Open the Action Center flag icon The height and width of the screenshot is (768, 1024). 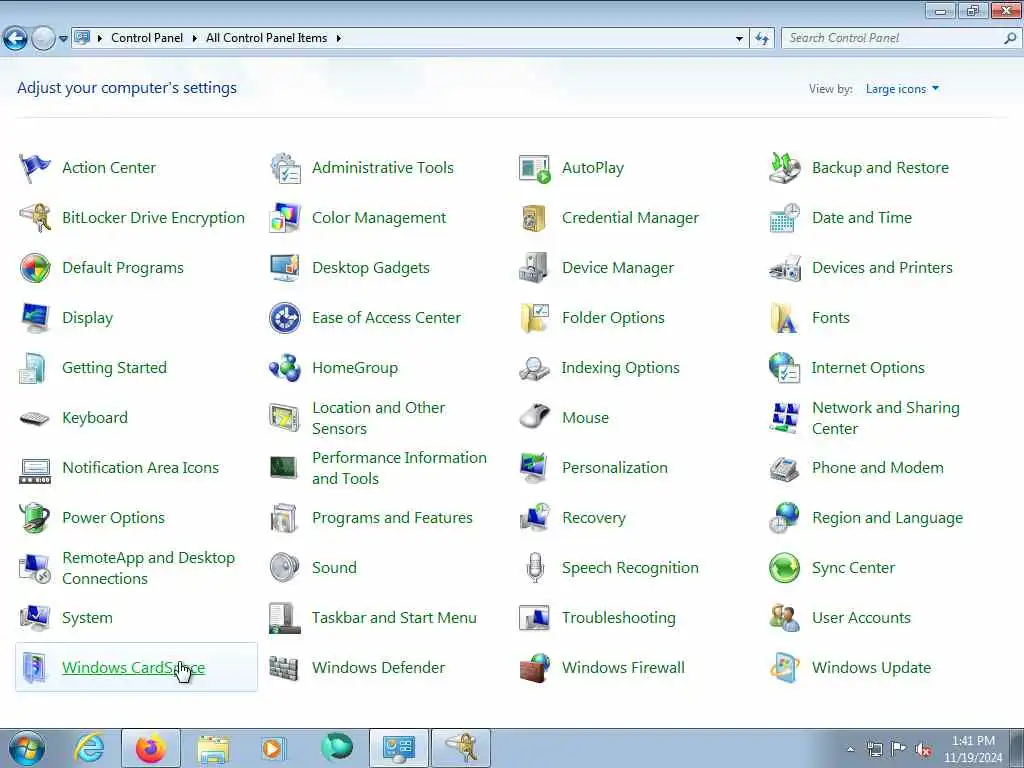point(35,168)
